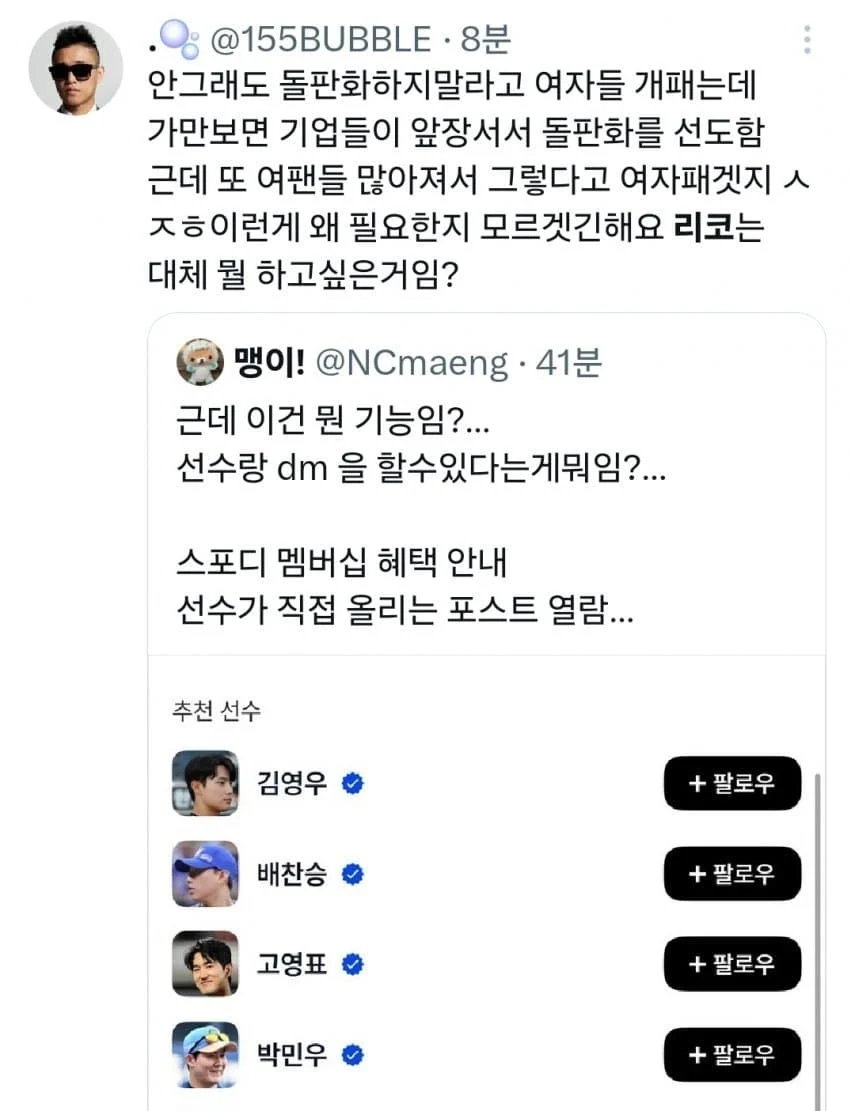Screen dimensions: 850x1111
Task: Tap the 맹이! quoted tweet avatar
Action: pyautogui.click(x=200, y=361)
